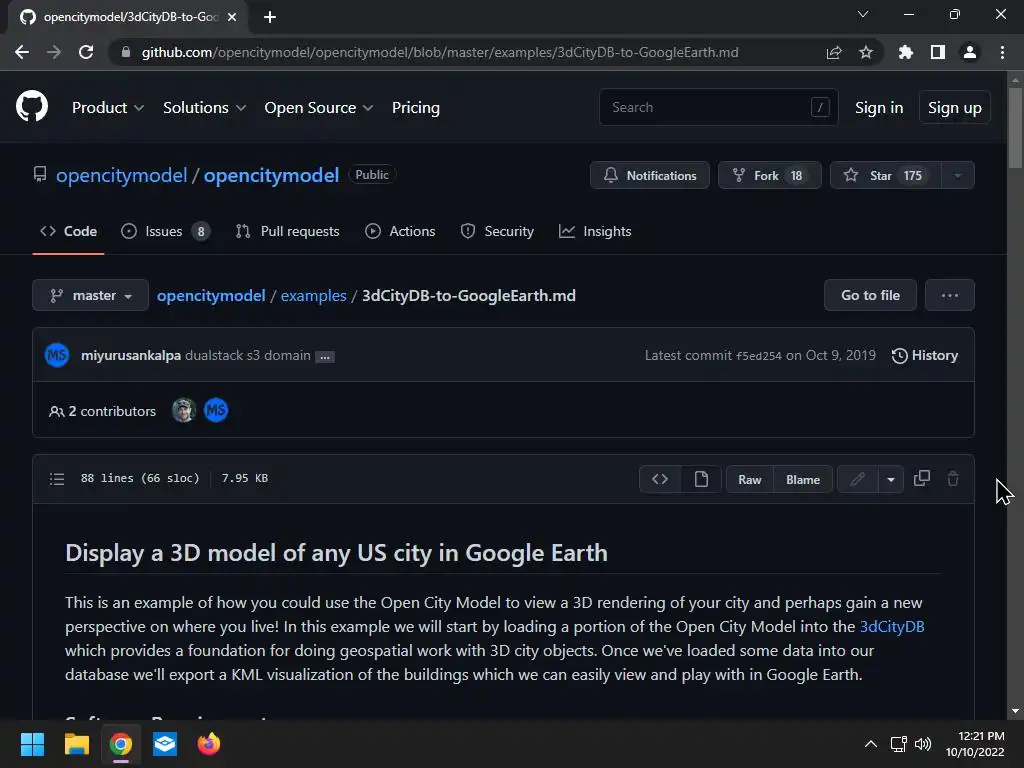
Task: Click the Go to file button
Action: tap(870, 295)
